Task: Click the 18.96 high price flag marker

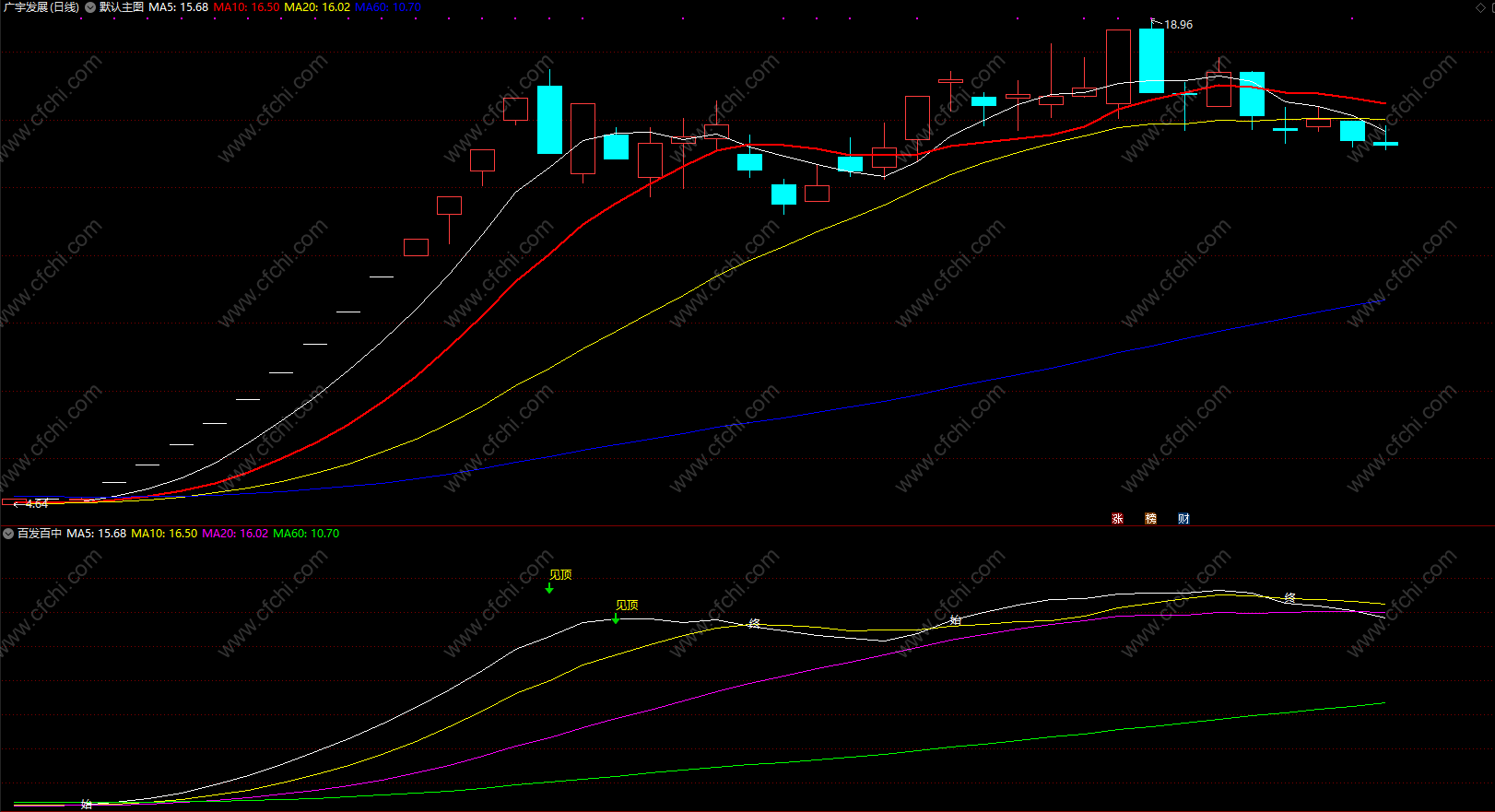Action: pos(1172,24)
